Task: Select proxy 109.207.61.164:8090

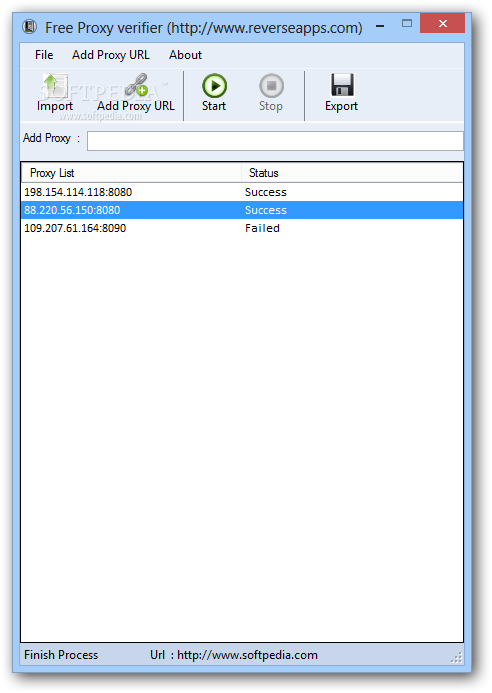Action: click(75, 228)
